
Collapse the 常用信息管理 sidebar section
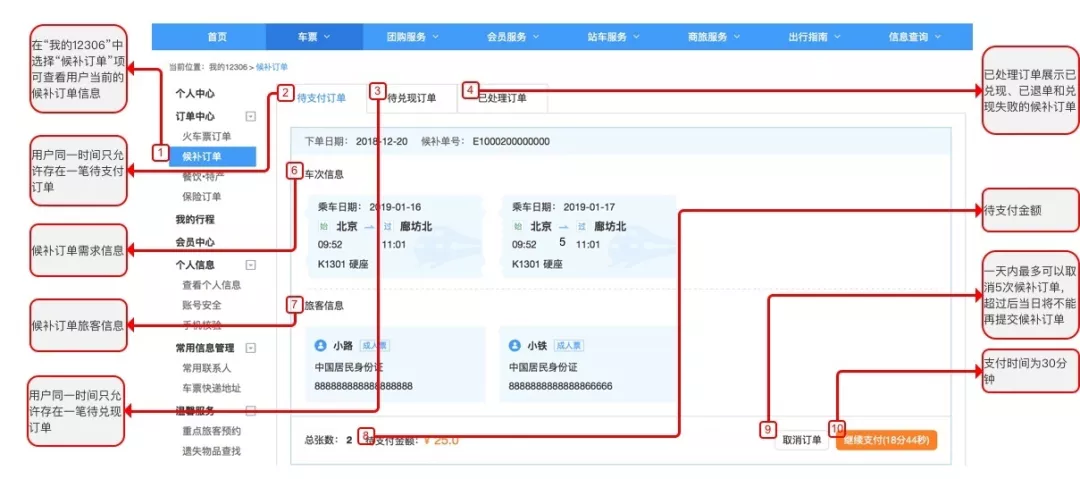[x=250, y=348]
